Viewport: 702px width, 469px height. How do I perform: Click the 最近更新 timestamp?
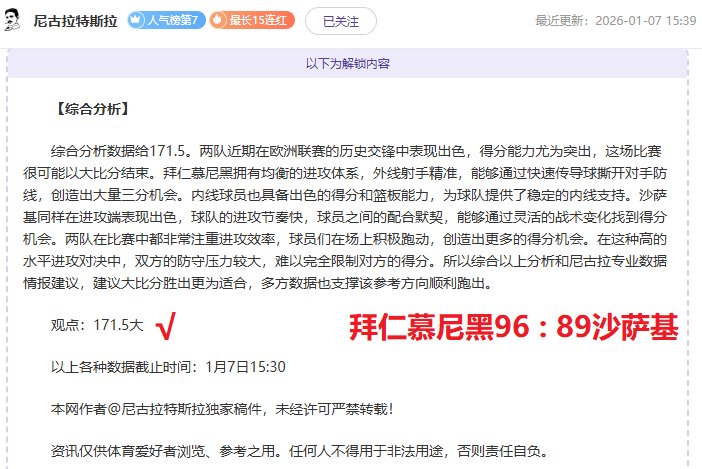[616, 20]
